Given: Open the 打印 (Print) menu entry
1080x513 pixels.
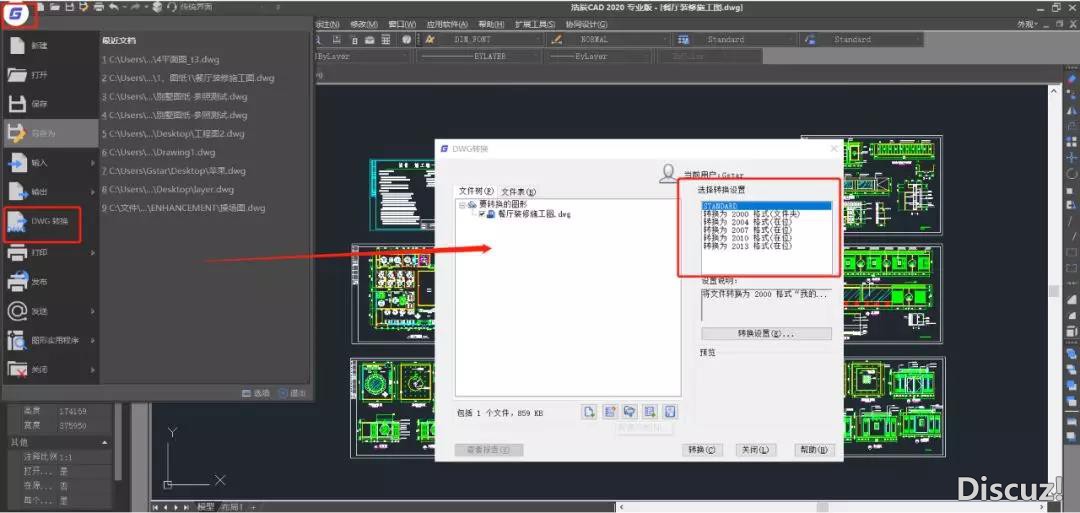Looking at the screenshot, I should point(38,254).
